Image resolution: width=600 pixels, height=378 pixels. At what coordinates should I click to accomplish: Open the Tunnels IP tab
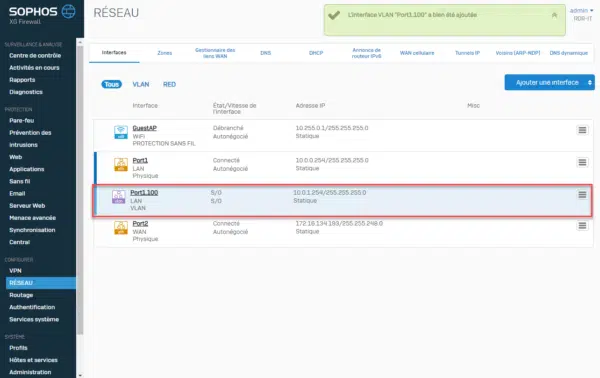tap(467, 53)
